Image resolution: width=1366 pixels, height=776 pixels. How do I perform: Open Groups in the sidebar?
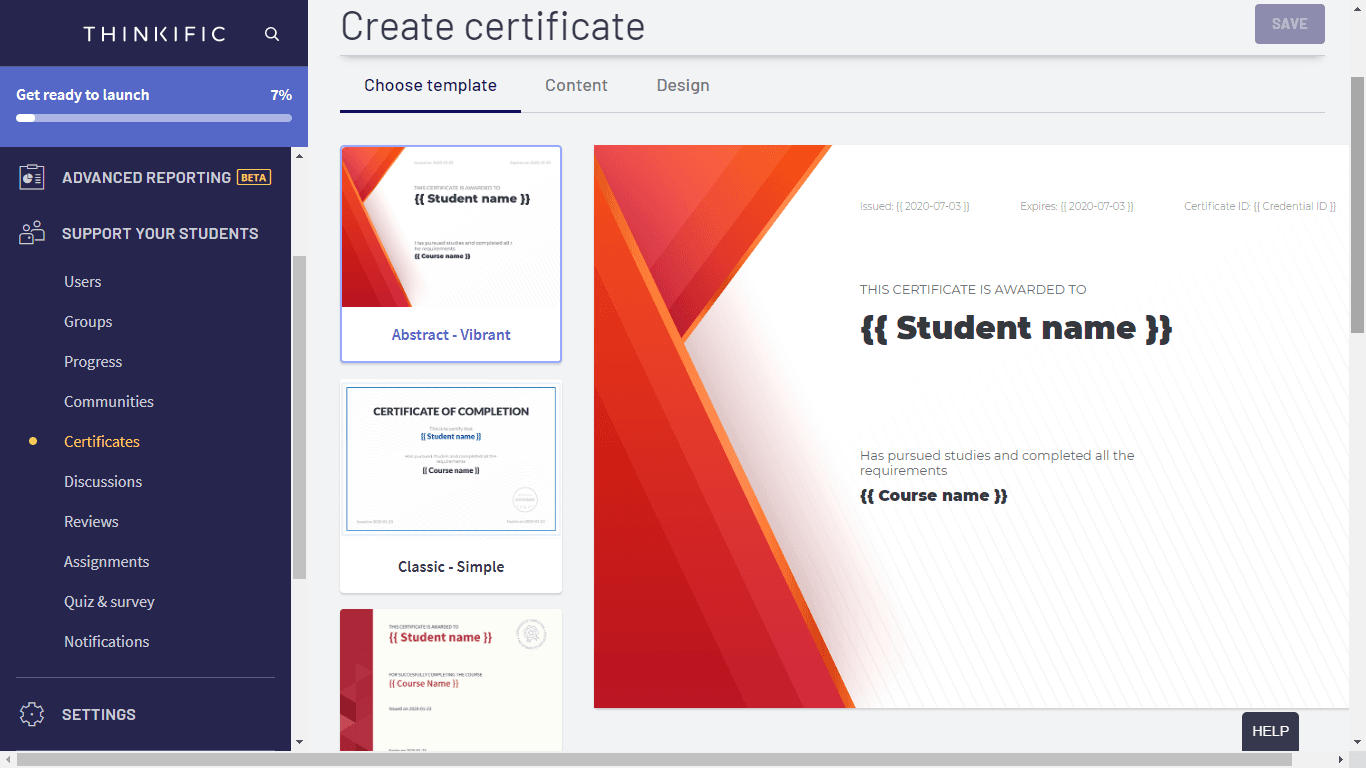88,322
